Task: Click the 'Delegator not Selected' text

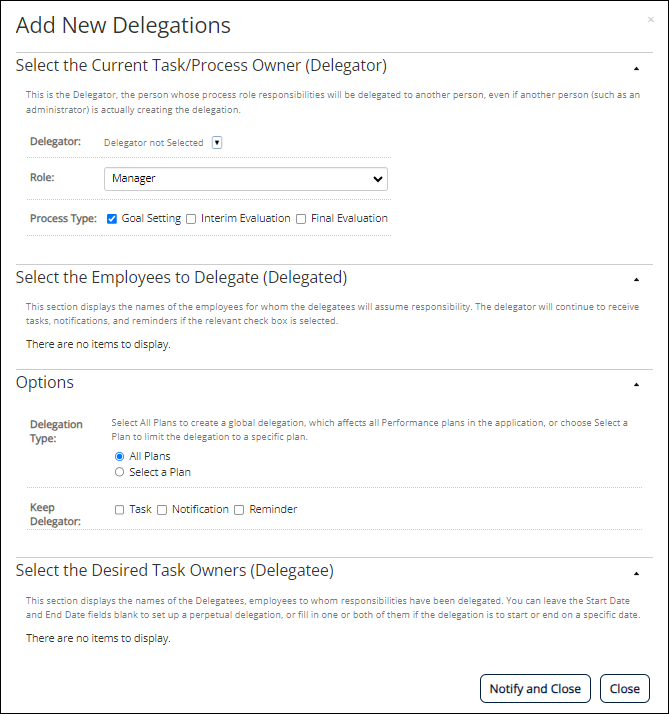Action: tap(153, 143)
